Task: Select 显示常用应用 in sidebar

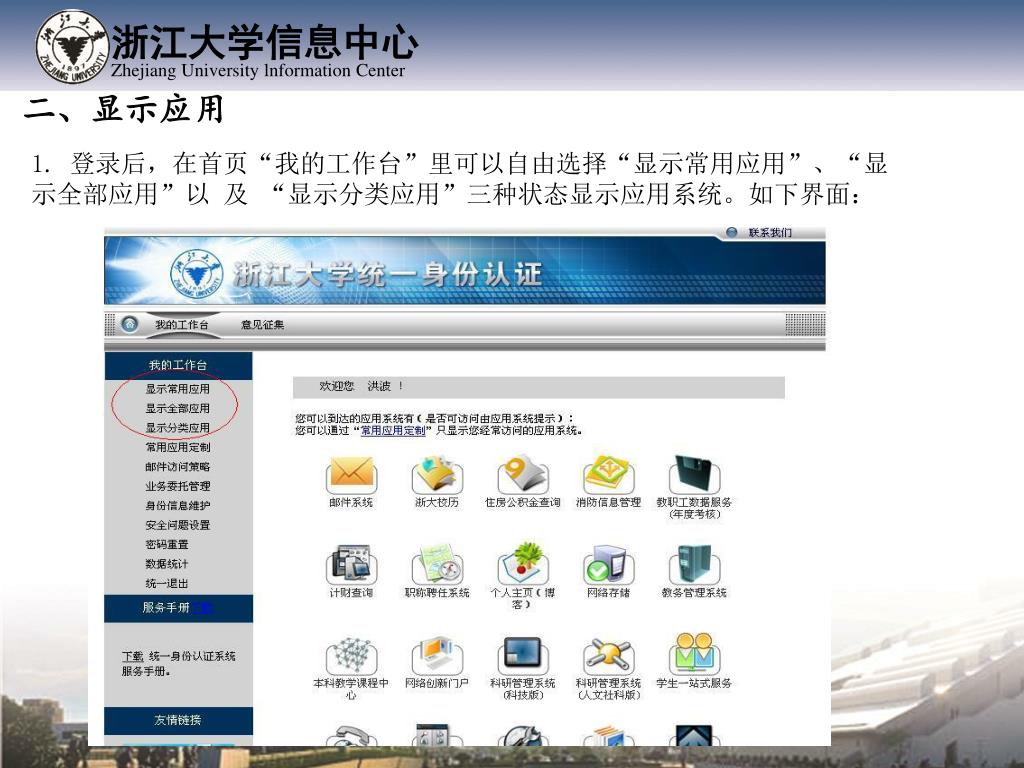Action: pyautogui.click(x=178, y=389)
